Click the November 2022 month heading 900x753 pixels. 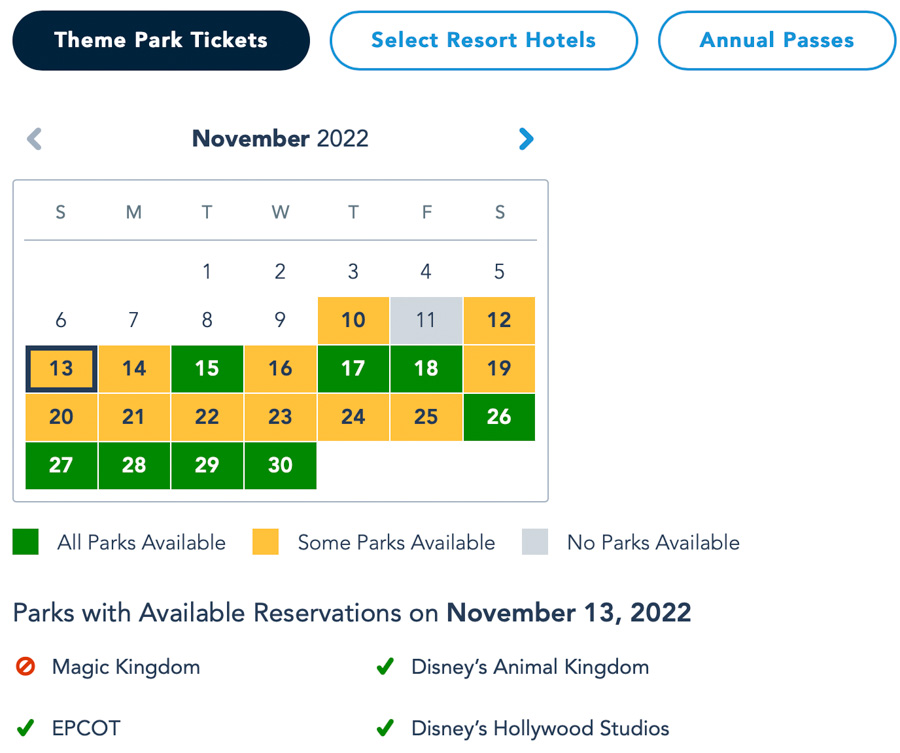pyautogui.click(x=280, y=139)
